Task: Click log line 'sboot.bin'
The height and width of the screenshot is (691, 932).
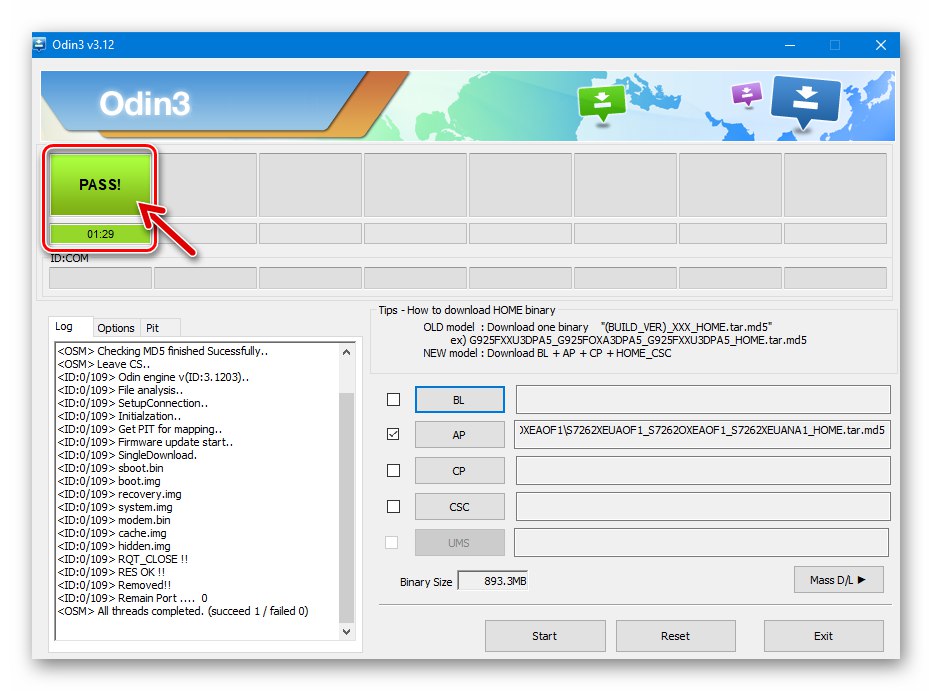Action: 111,468
